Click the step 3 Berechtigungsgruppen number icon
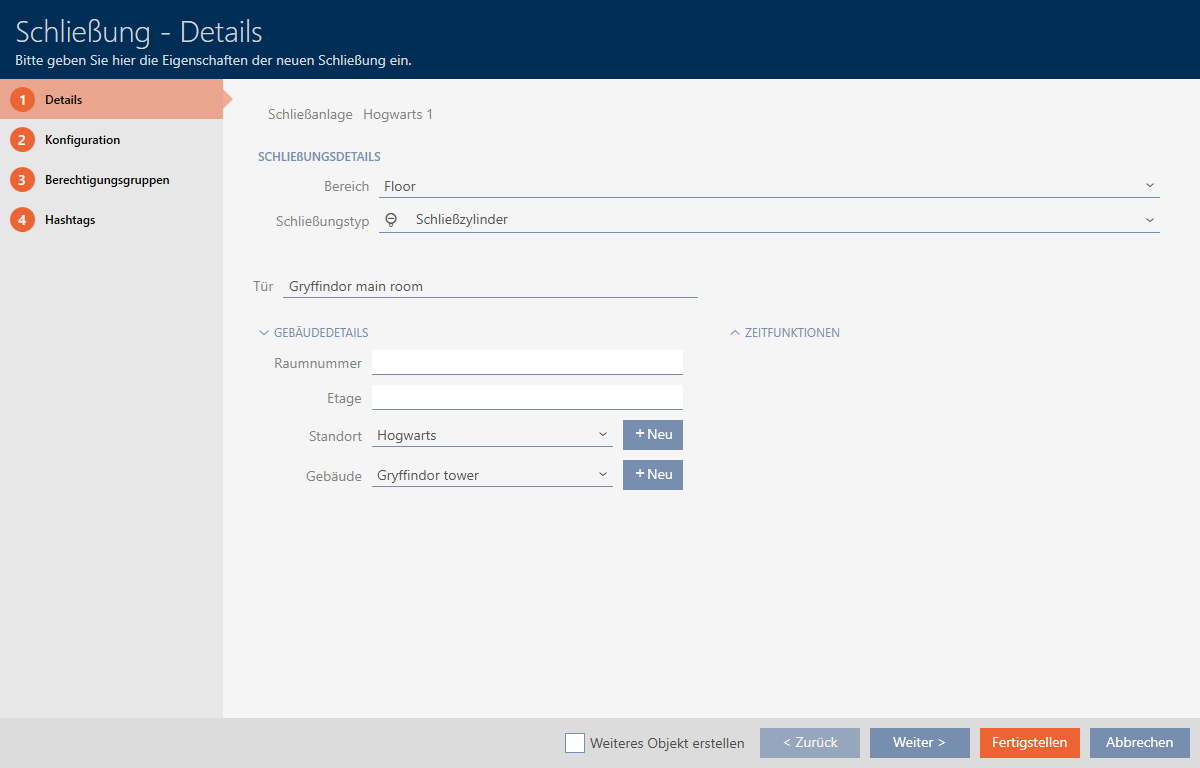Image resolution: width=1200 pixels, height=768 pixels. [22, 180]
